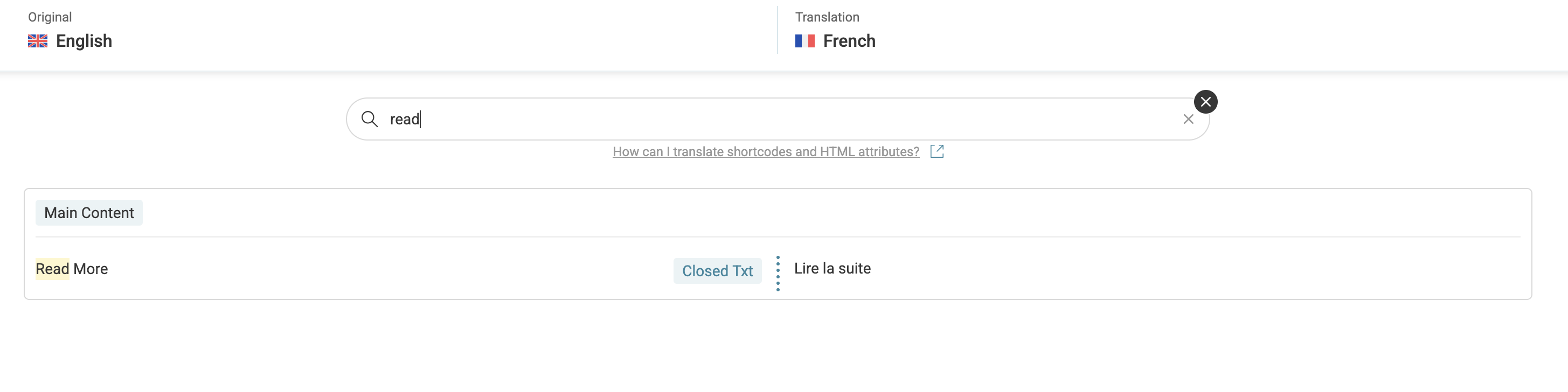Click the English language name
The width and height of the screenshot is (1568, 392).
[84, 41]
